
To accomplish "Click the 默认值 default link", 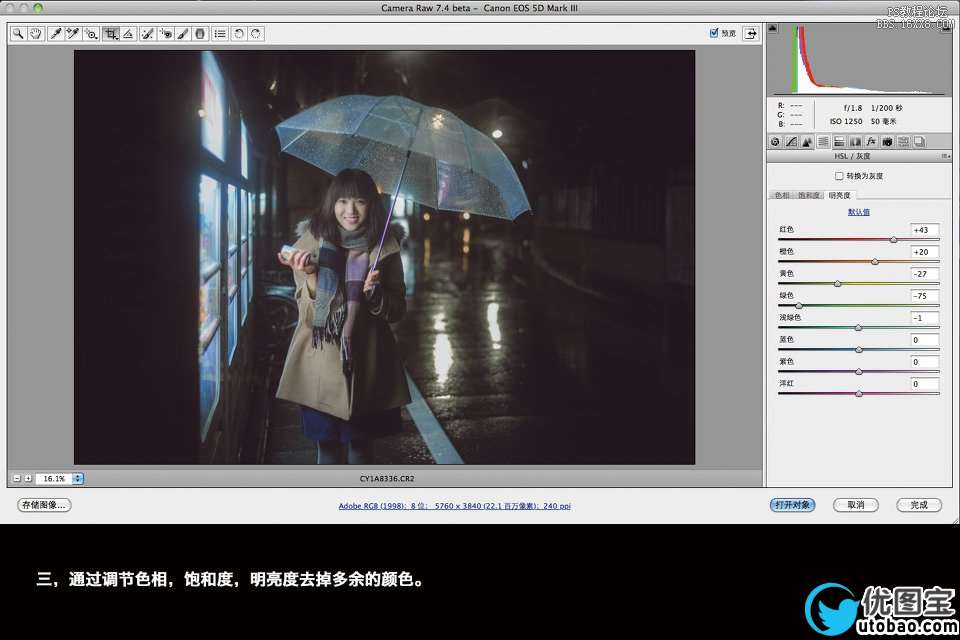I will (858, 212).
